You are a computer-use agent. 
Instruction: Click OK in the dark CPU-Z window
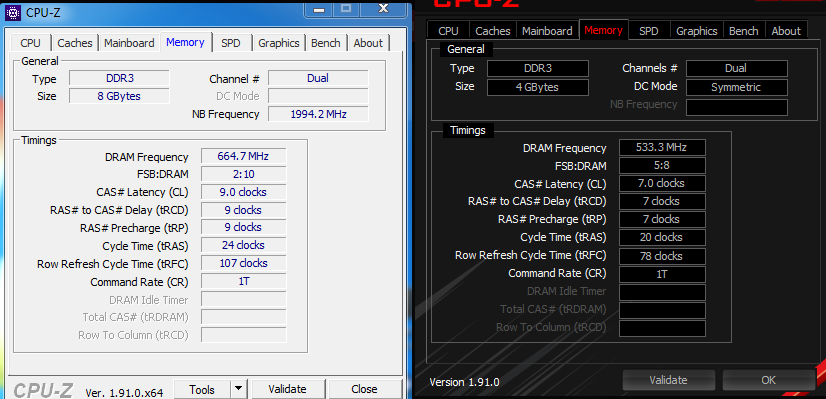[x=769, y=380]
